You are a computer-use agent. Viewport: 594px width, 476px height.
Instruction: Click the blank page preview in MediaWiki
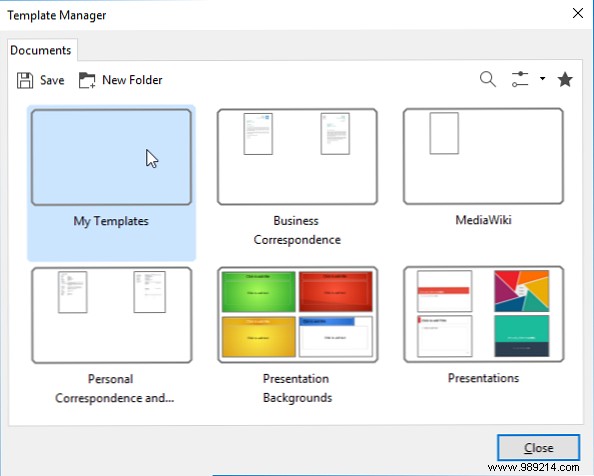(444, 133)
